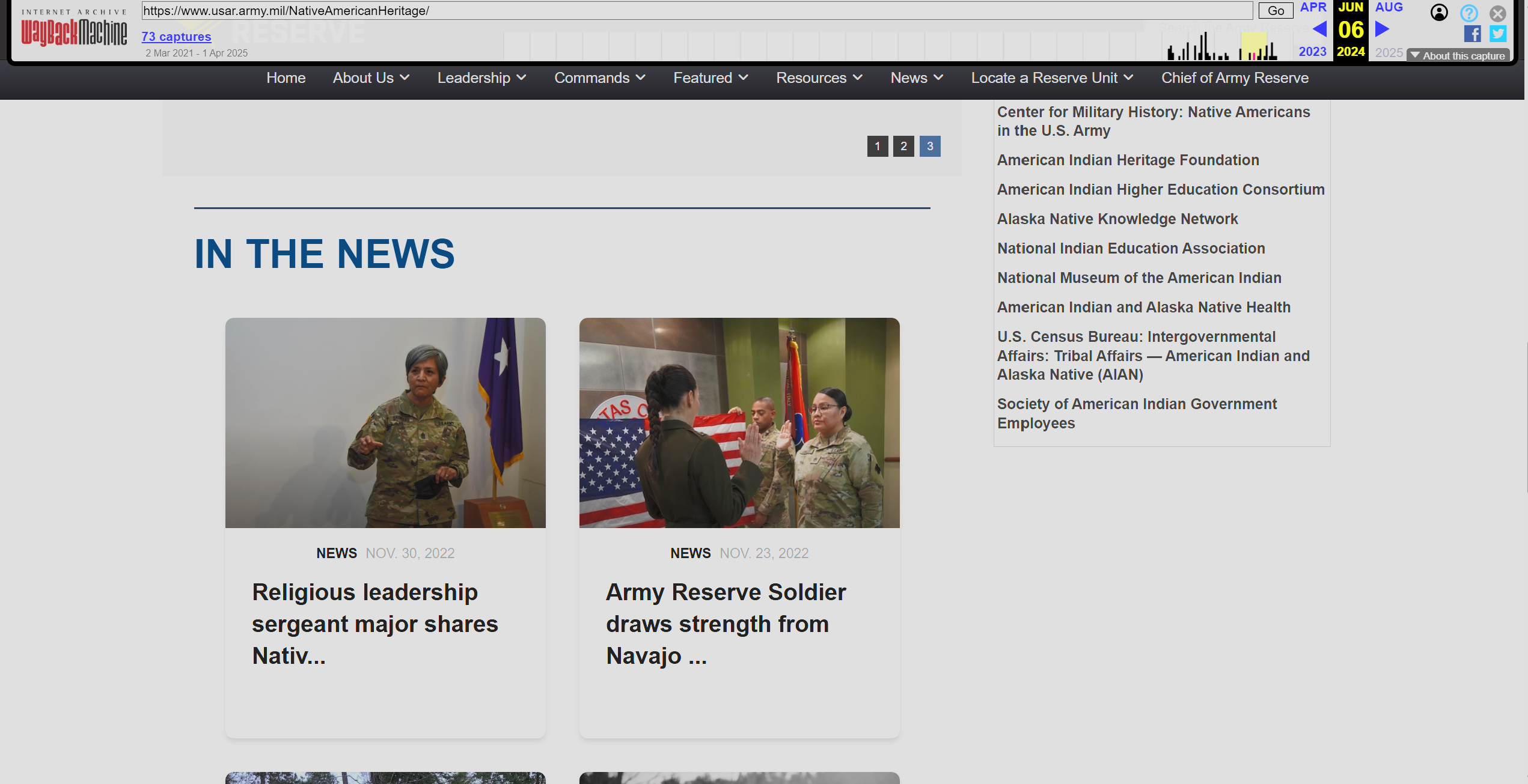1528x784 pixels.
Task: Open the Religious leadership sergeant major thumbnail
Action: click(x=385, y=423)
